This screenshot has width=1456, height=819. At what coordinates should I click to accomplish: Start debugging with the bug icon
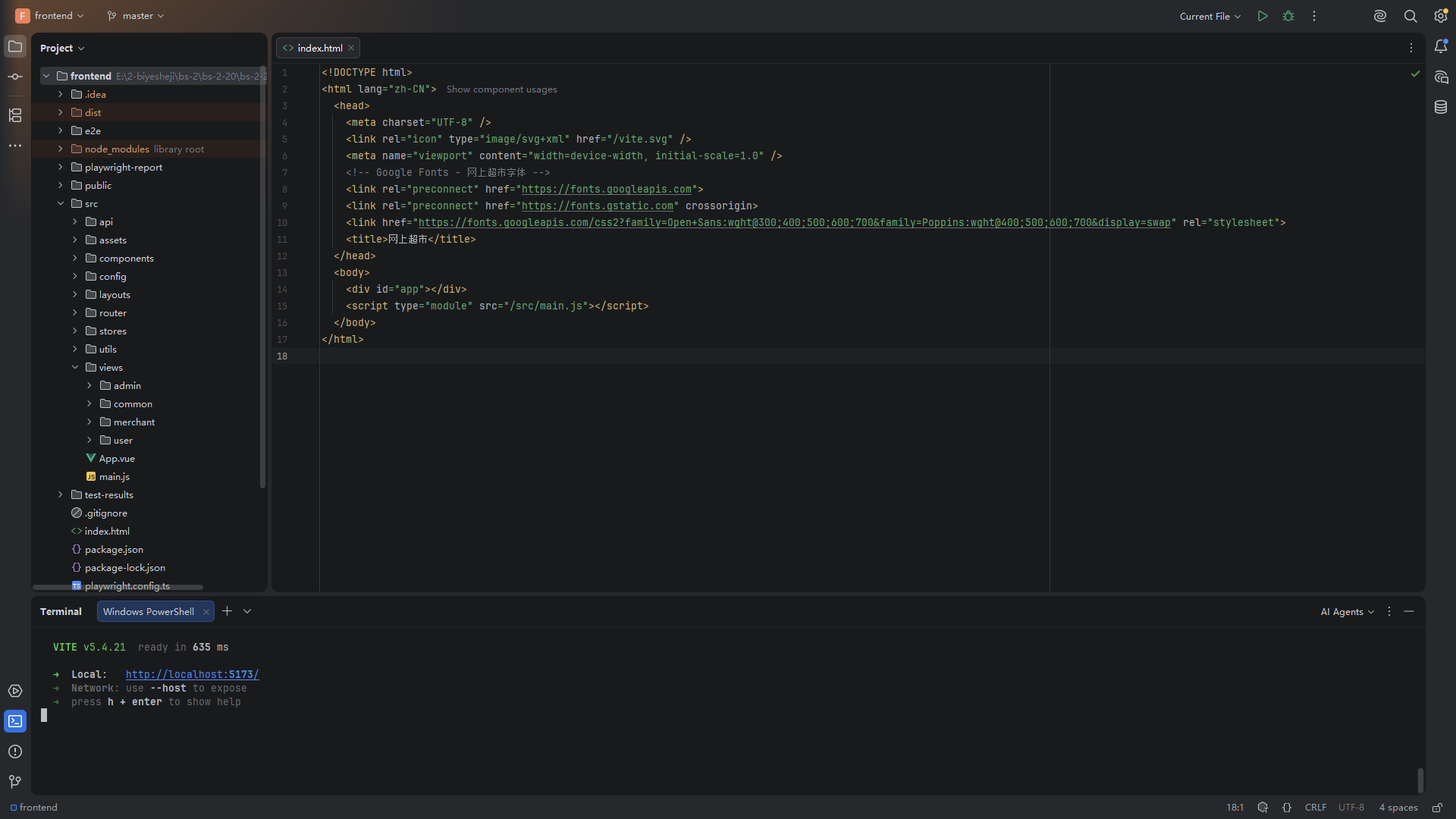pos(1288,16)
